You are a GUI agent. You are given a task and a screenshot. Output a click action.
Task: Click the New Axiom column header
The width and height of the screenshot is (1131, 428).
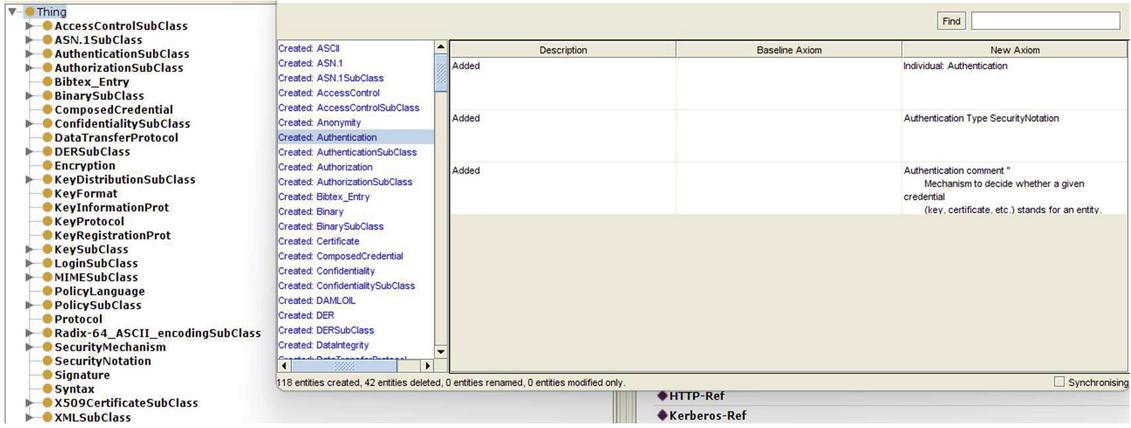pos(1014,50)
